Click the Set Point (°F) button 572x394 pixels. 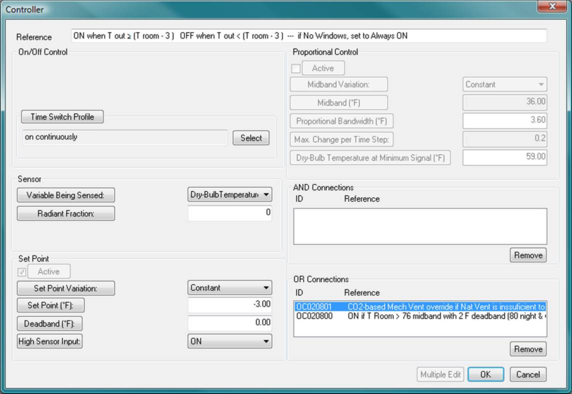51,305
